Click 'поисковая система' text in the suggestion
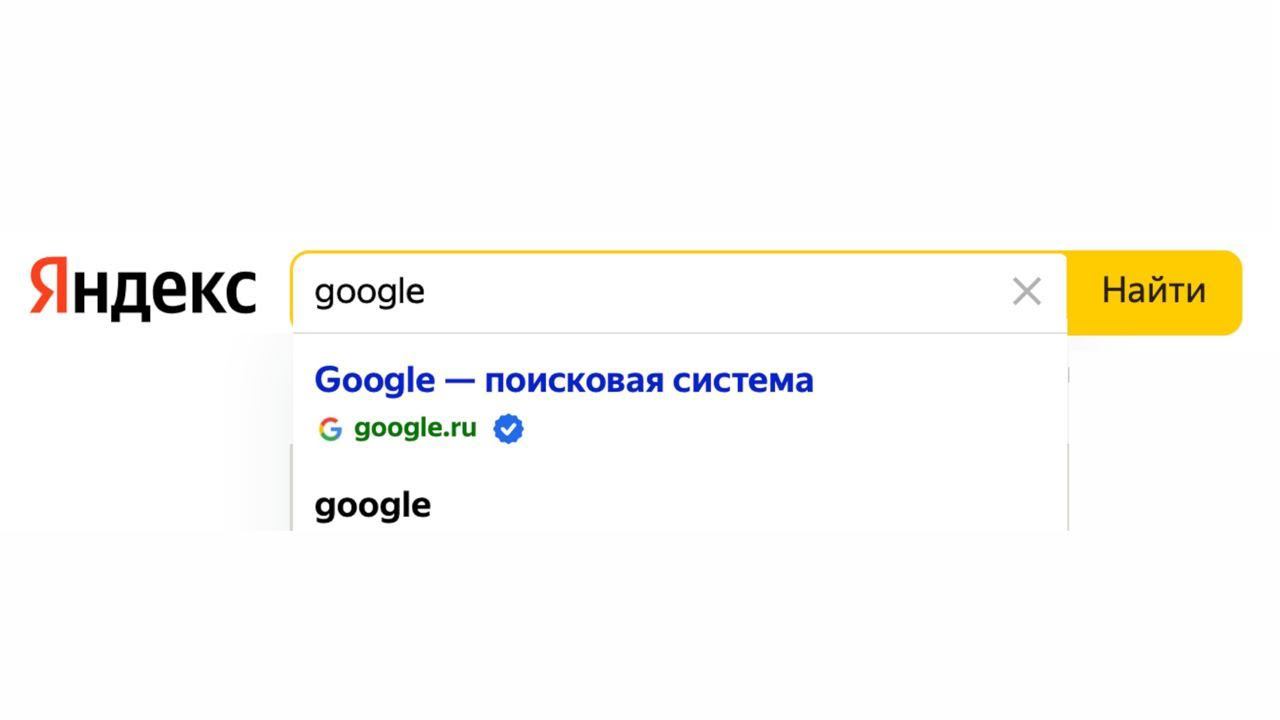This screenshot has width=1280, height=720. [x=649, y=381]
